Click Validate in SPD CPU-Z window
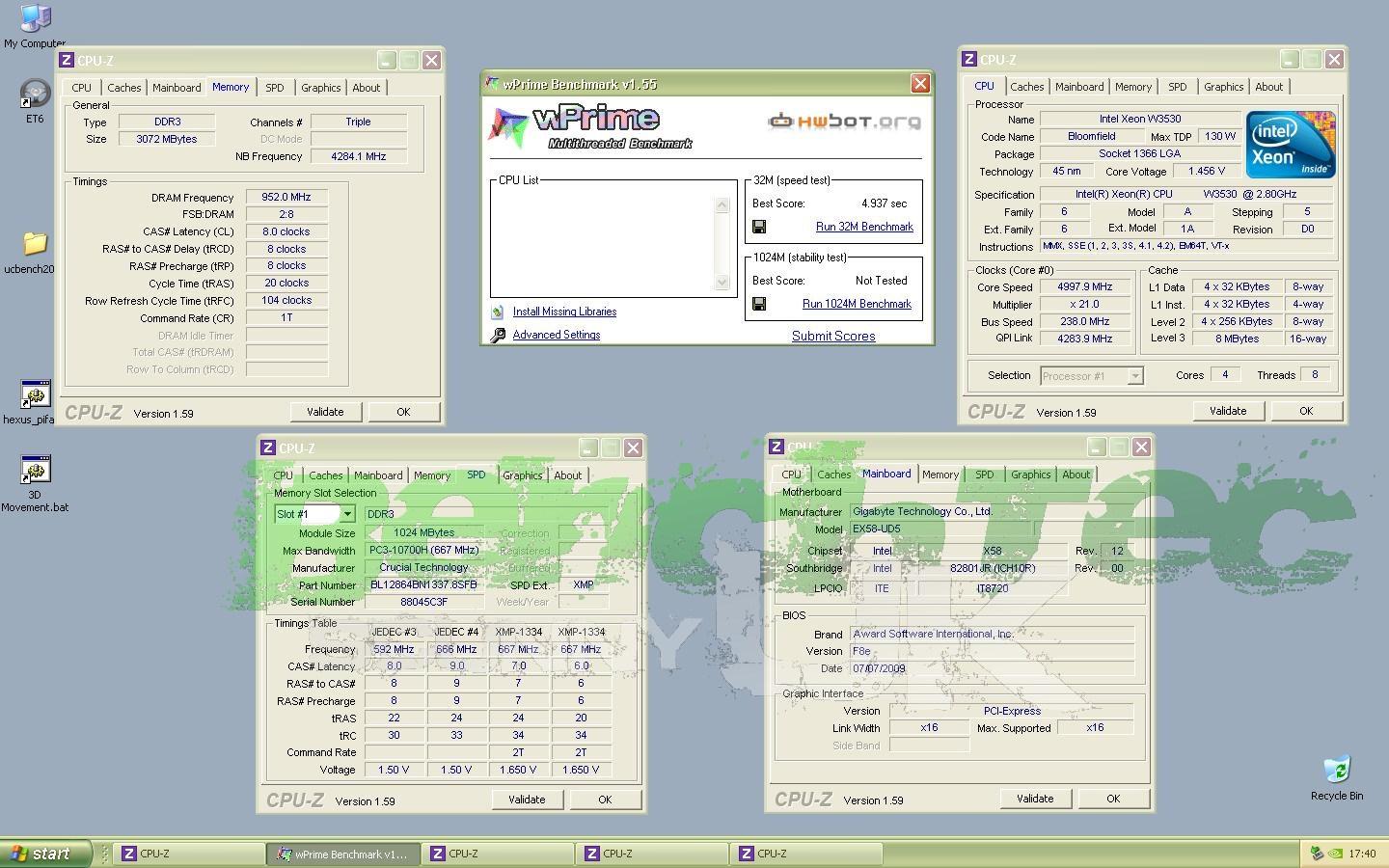The width and height of the screenshot is (1389, 868). 527,800
